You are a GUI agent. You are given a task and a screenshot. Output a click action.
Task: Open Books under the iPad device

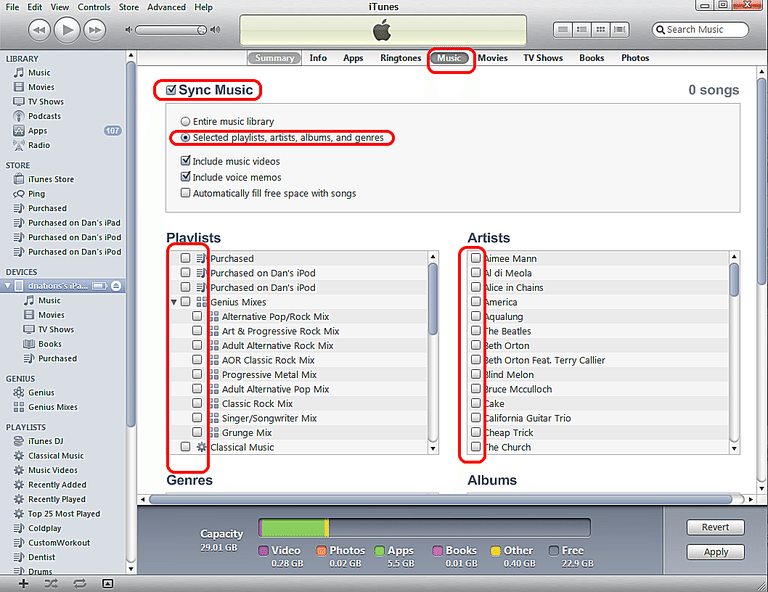(50, 344)
